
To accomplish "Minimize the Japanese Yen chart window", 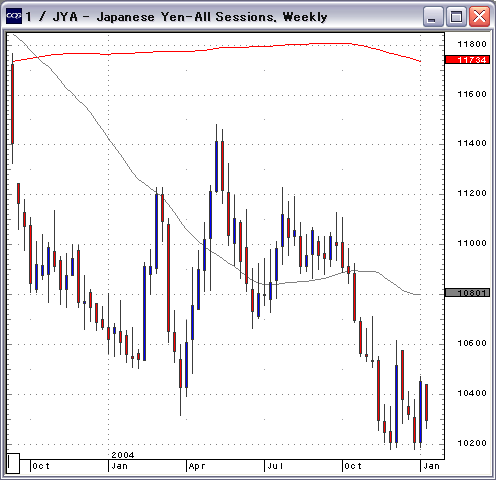I will click(x=433, y=16).
